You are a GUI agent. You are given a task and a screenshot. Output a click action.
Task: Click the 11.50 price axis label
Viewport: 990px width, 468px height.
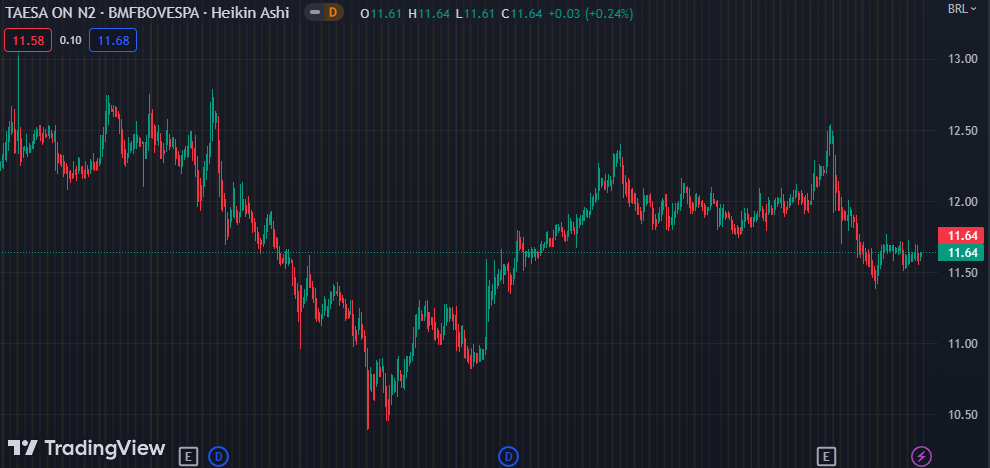pos(963,272)
